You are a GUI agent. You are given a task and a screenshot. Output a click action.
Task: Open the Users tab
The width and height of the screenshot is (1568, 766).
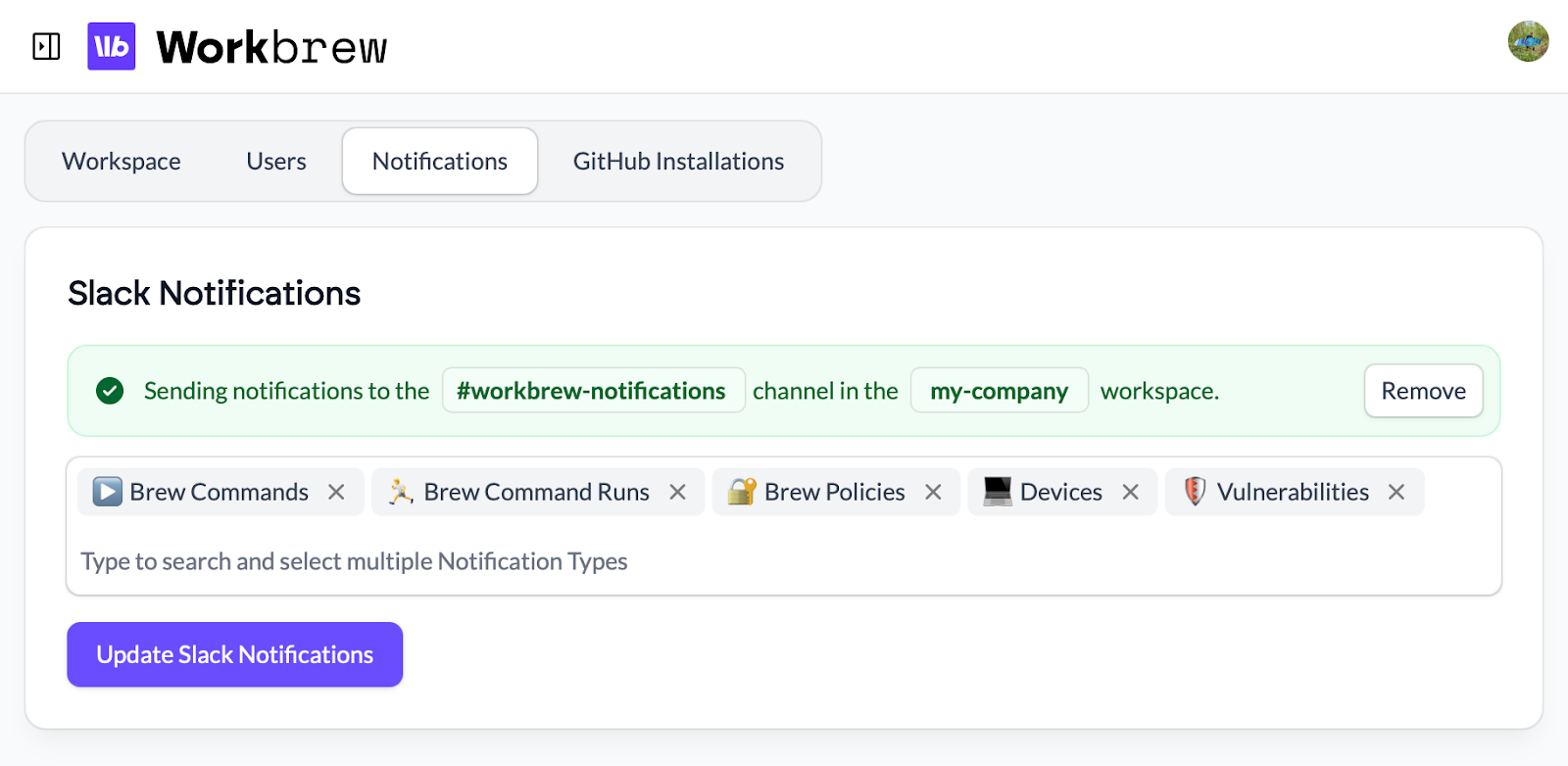[x=276, y=162]
